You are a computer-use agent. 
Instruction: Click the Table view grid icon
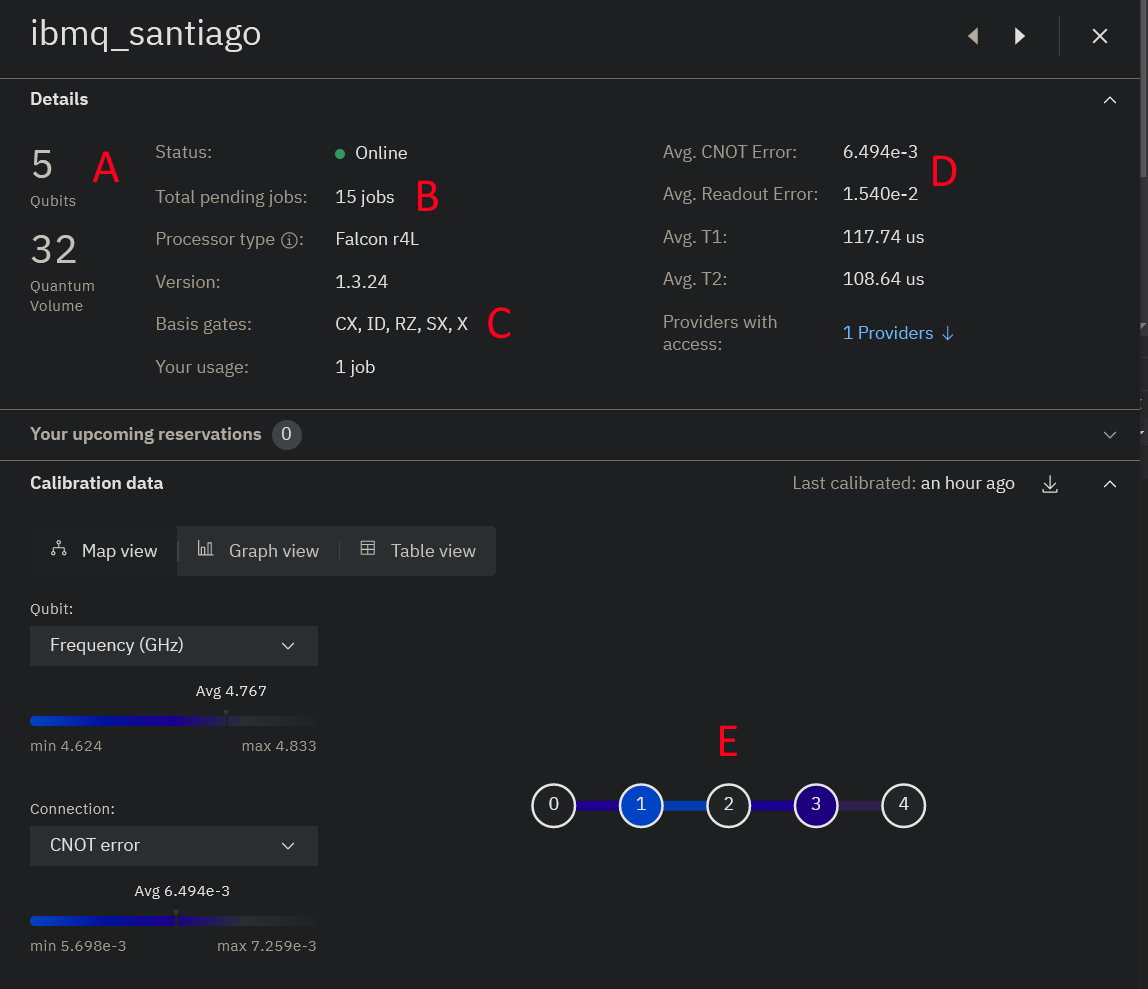(368, 548)
